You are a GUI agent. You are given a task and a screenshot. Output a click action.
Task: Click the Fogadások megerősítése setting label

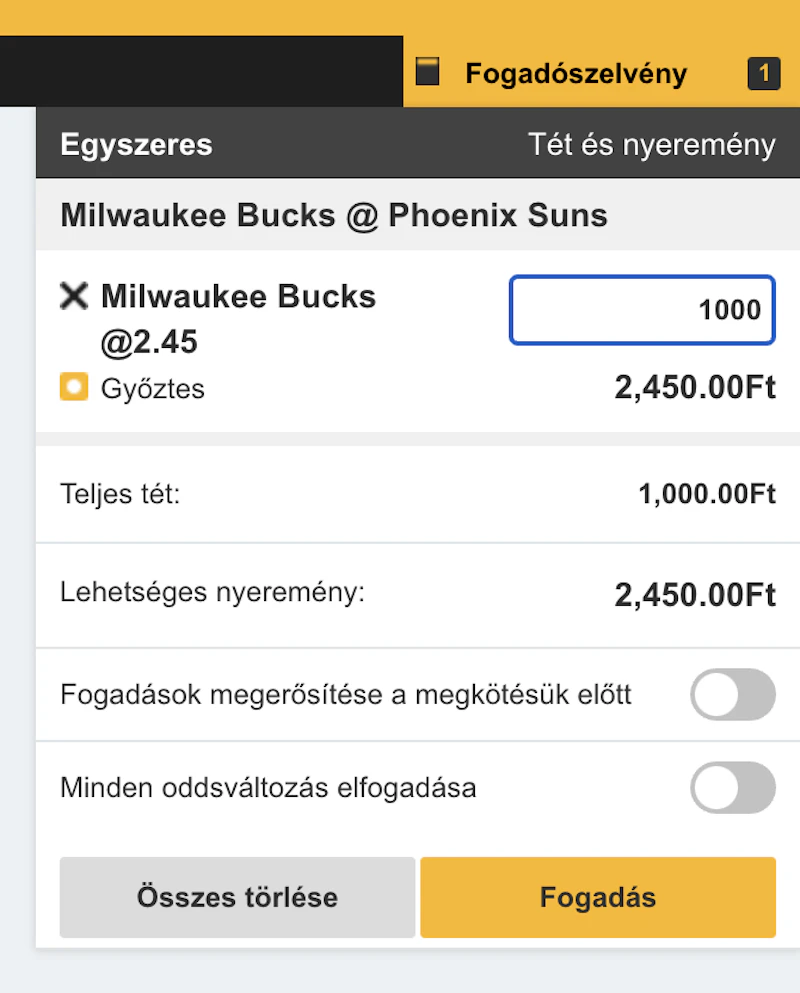pyautogui.click(x=346, y=695)
